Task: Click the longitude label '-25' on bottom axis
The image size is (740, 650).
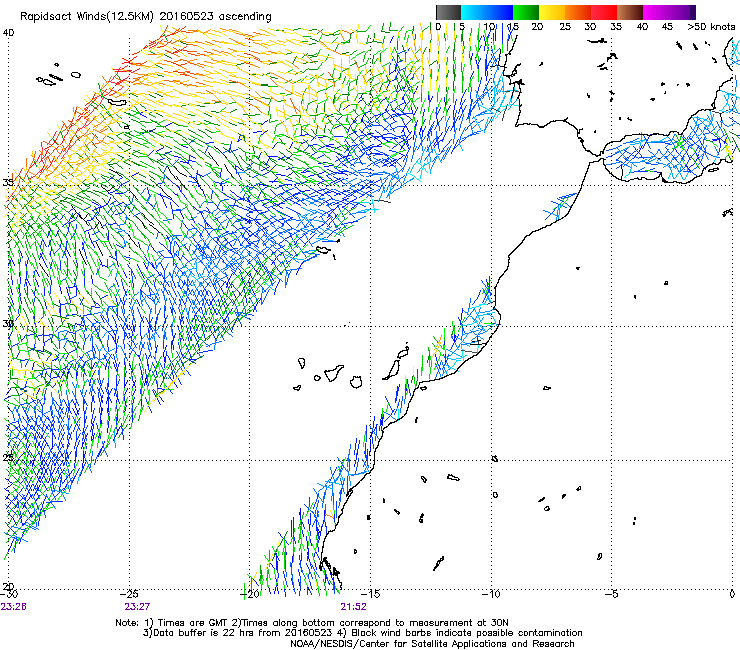Action: [x=129, y=594]
